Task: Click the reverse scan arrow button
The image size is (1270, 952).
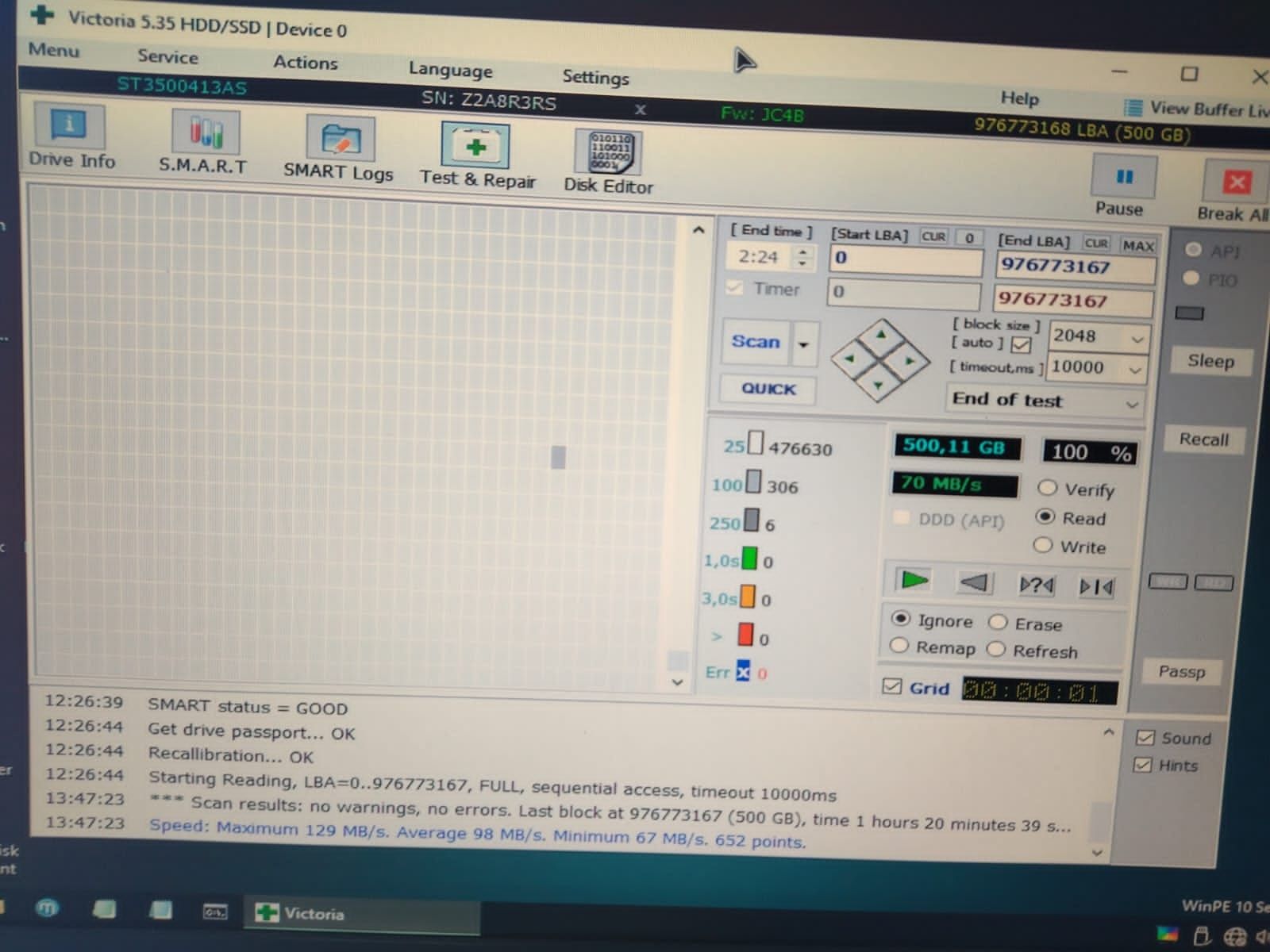Action: click(973, 583)
